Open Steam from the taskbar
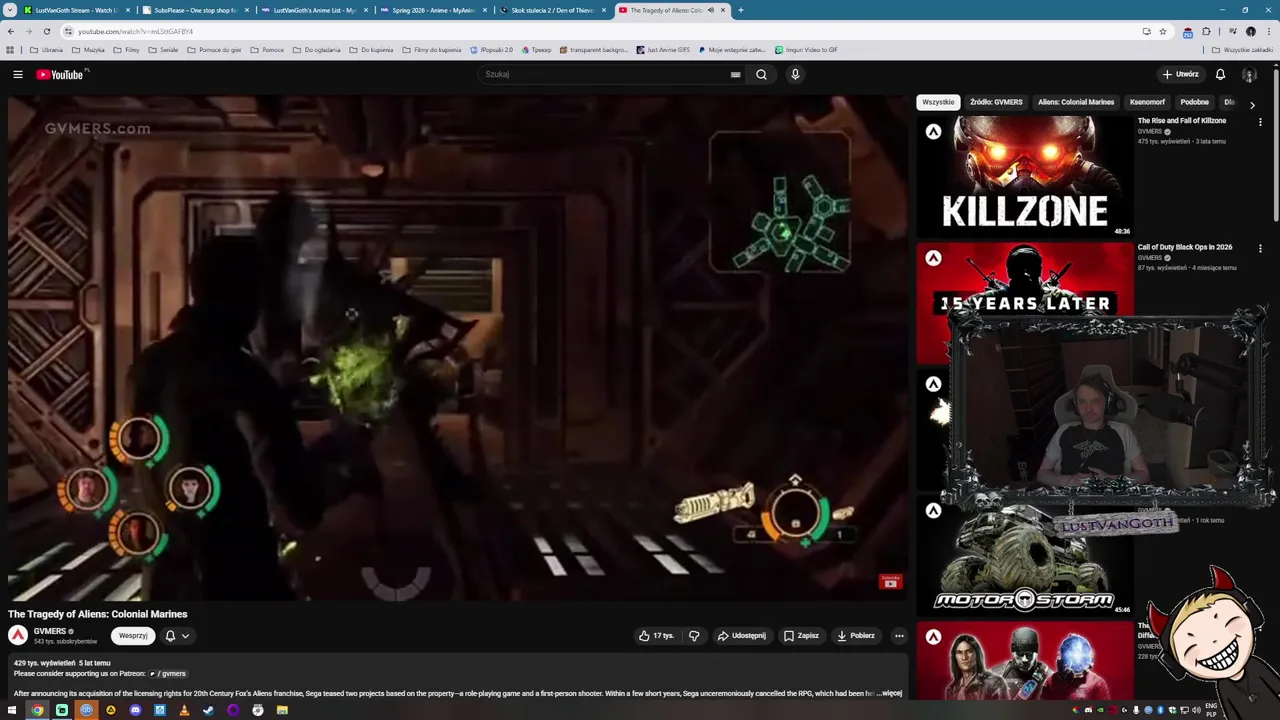The height and width of the screenshot is (720, 1280). click(x=208, y=710)
